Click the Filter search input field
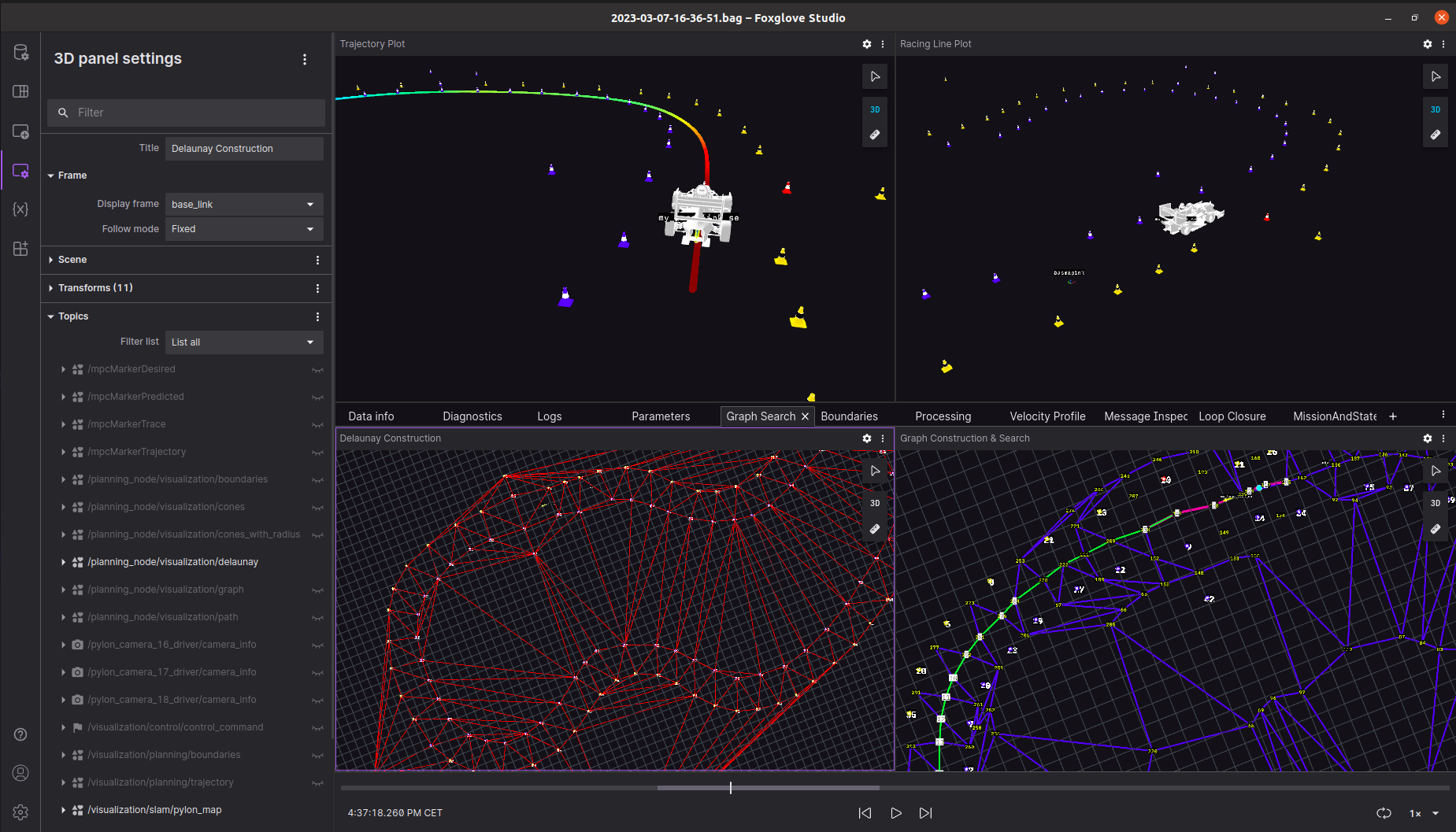The image size is (1456, 832). (x=186, y=113)
